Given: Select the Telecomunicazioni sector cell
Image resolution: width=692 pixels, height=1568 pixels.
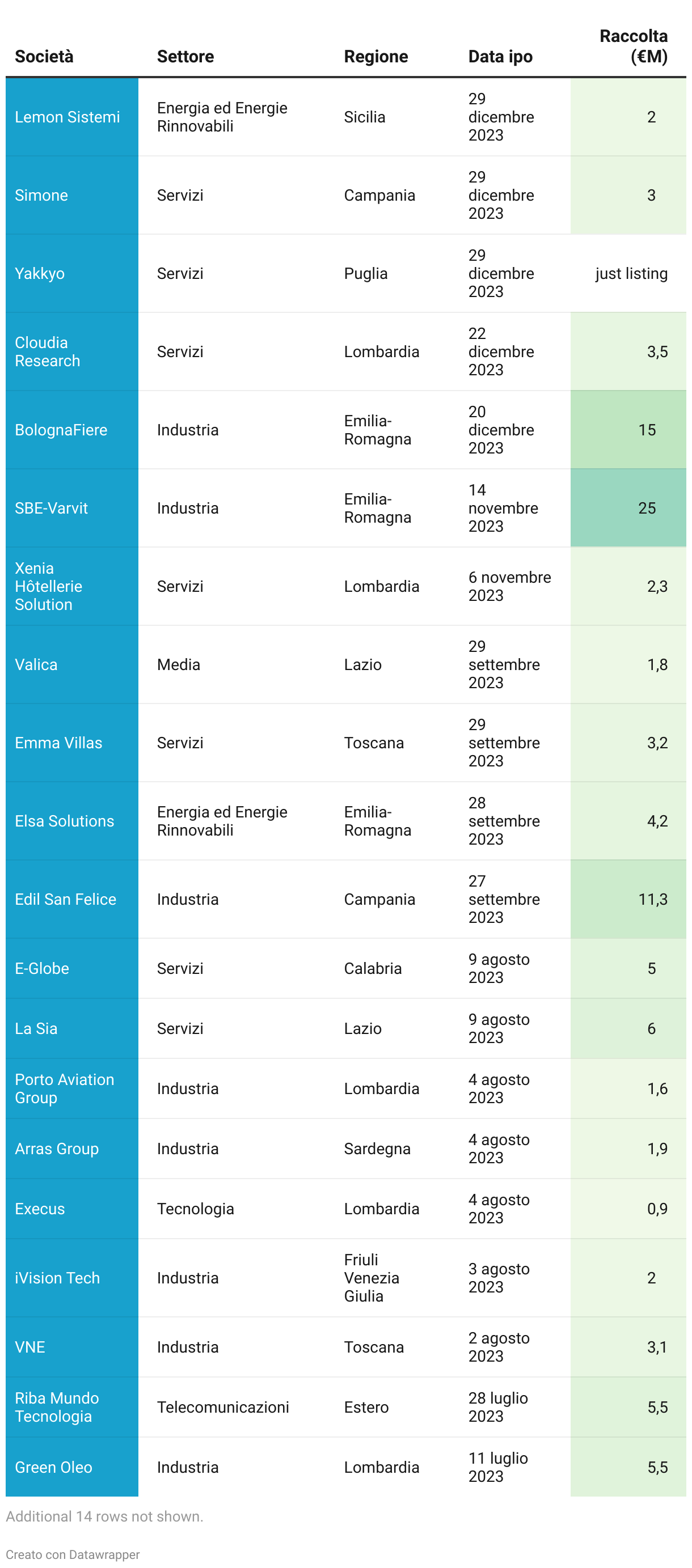Looking at the screenshot, I should click(222, 1406).
